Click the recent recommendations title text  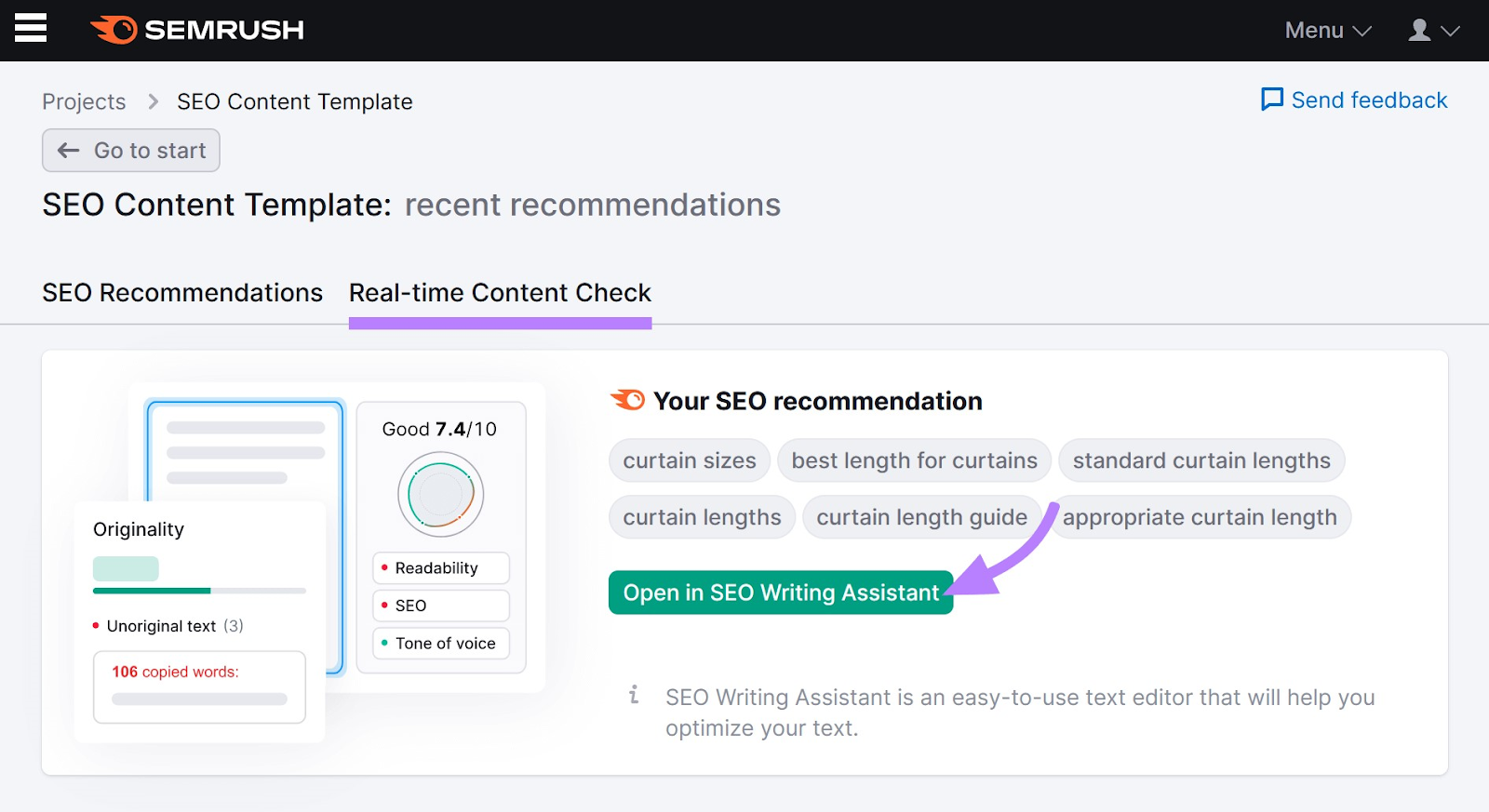coord(593,205)
